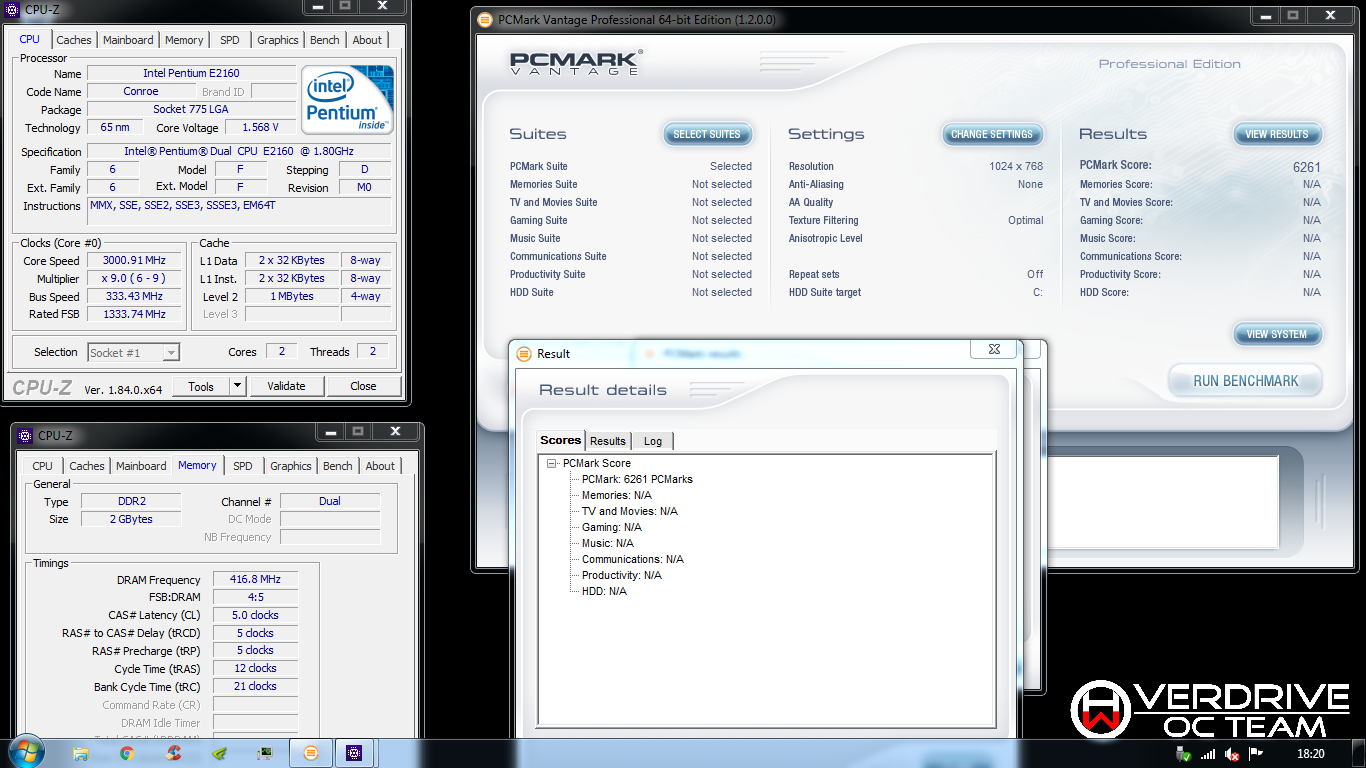Open the network signal tray icon
1366x768 pixels.
[1208, 754]
